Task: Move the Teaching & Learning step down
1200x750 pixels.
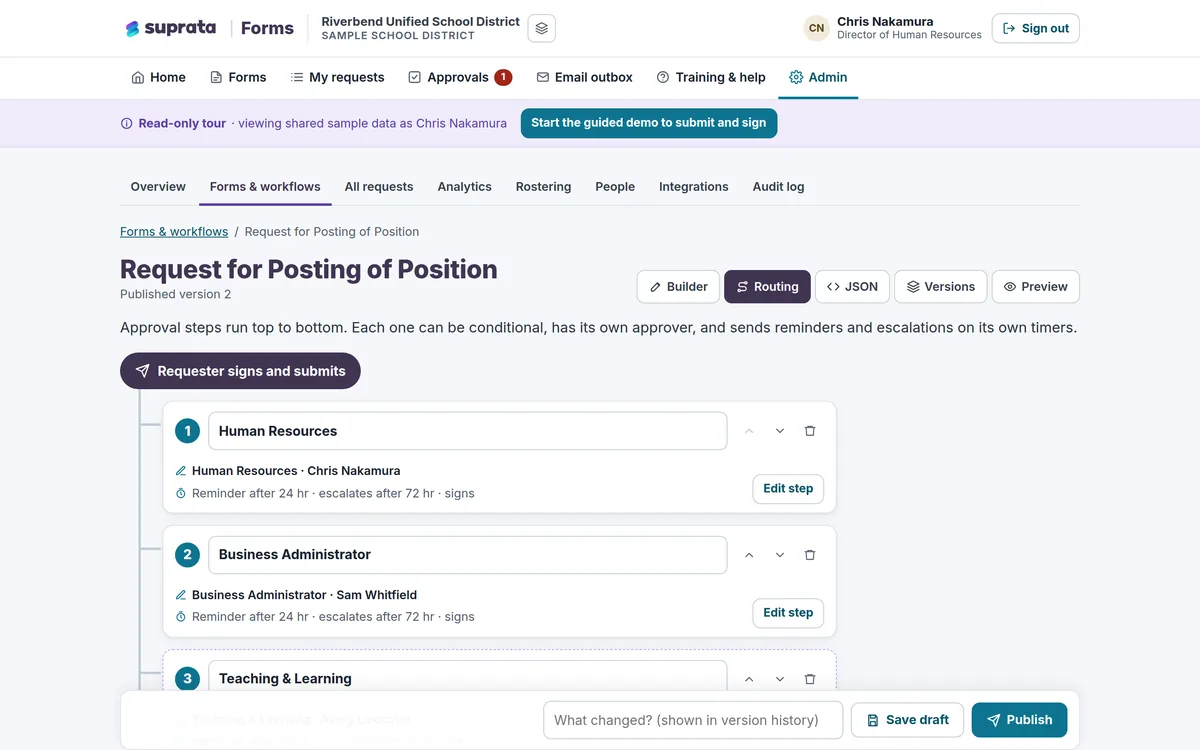Action: 780,679
